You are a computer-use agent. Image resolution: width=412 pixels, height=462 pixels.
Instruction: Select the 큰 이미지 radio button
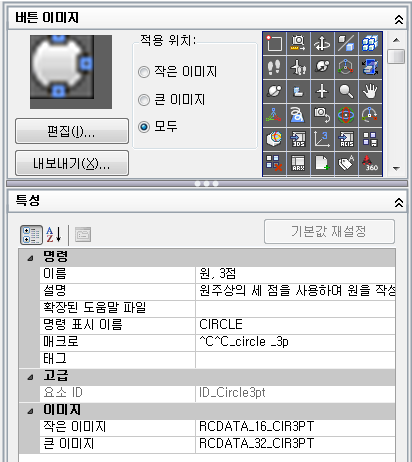(x=144, y=100)
